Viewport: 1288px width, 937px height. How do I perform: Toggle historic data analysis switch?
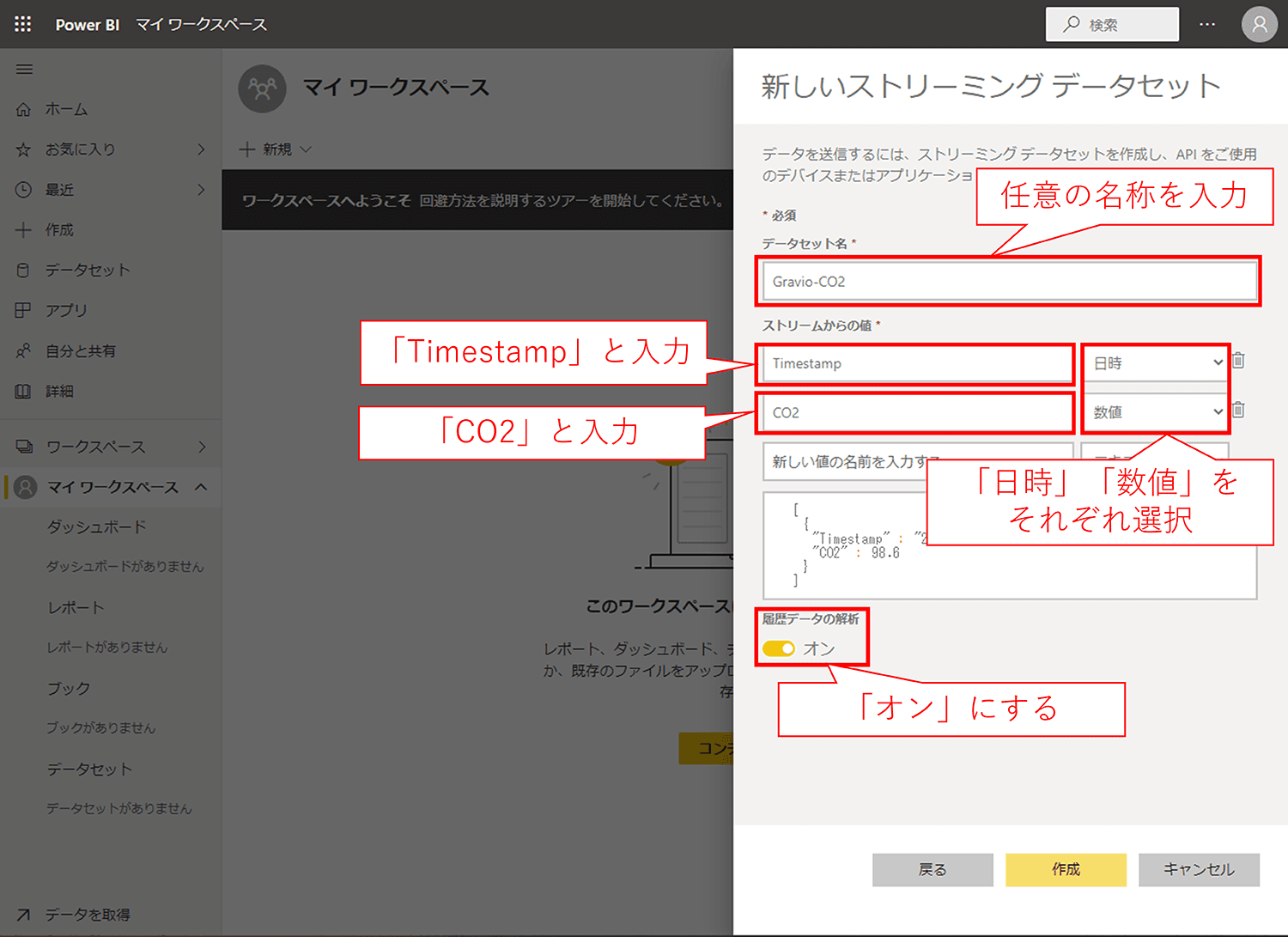click(x=779, y=648)
